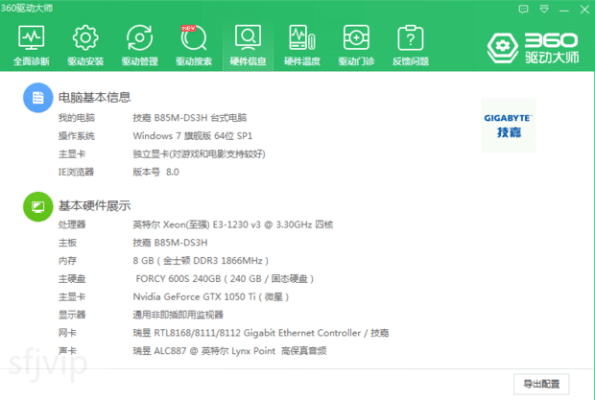Click 网卡 label
595x400 pixels.
point(67,333)
